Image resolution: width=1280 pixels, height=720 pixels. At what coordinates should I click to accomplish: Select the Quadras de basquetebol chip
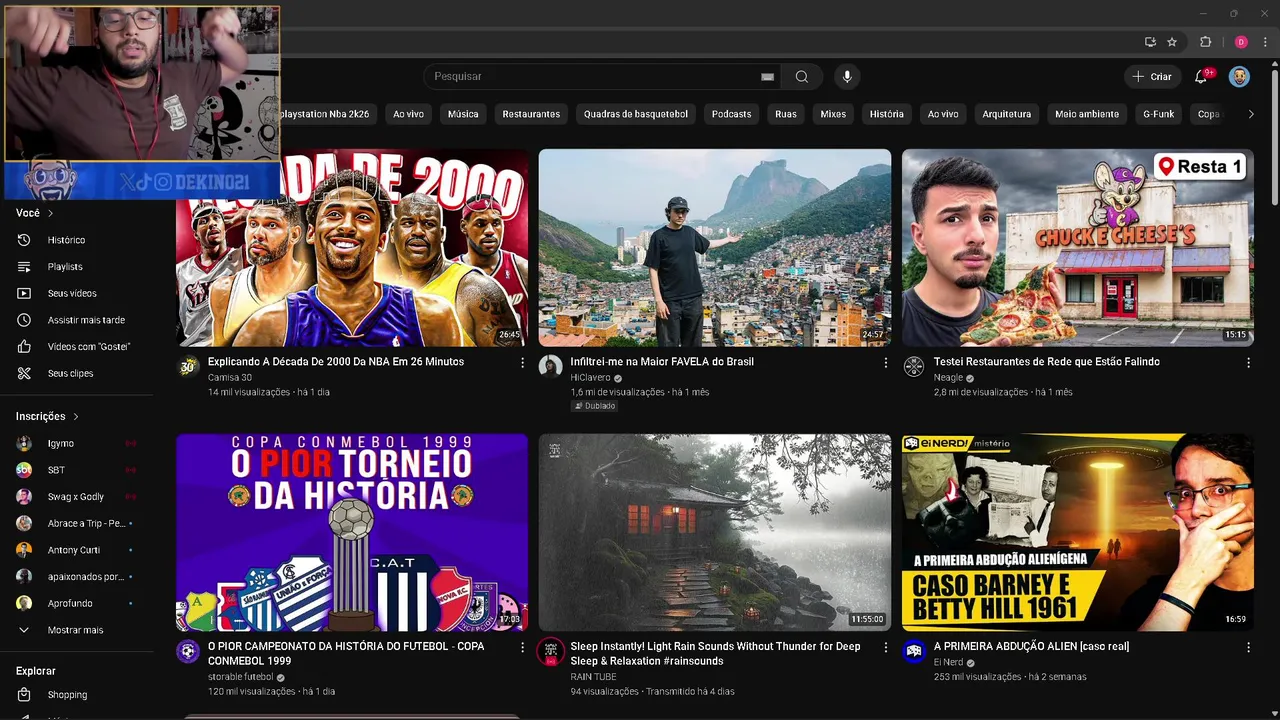636,114
